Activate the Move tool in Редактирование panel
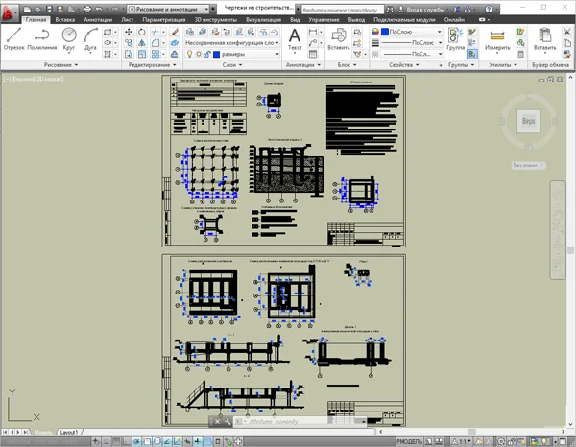The height and width of the screenshot is (447, 576). coord(129,32)
